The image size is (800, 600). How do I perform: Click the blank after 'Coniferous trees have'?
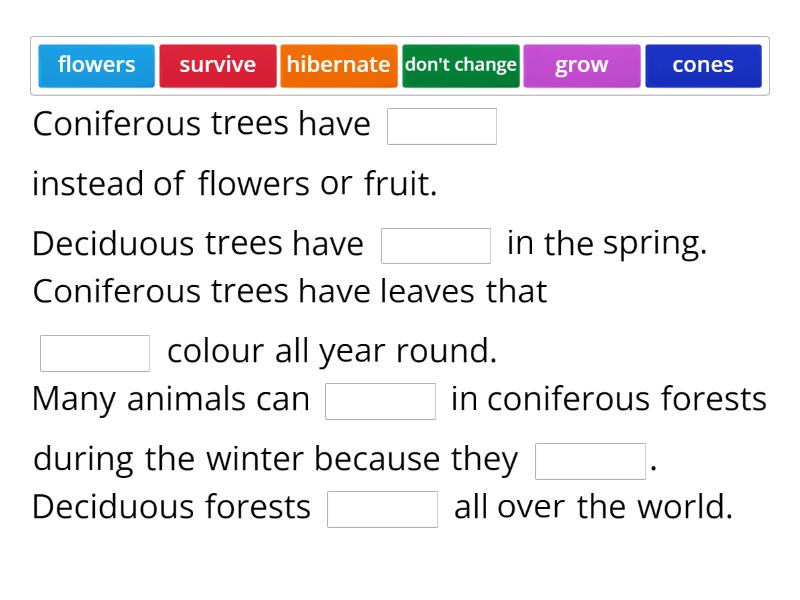click(442, 125)
